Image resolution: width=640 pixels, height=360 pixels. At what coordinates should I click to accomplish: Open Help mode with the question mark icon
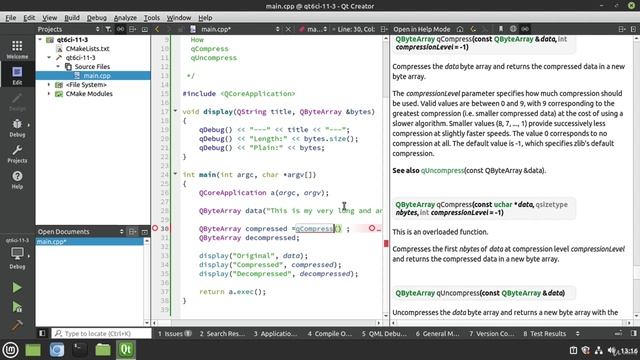(x=17, y=180)
